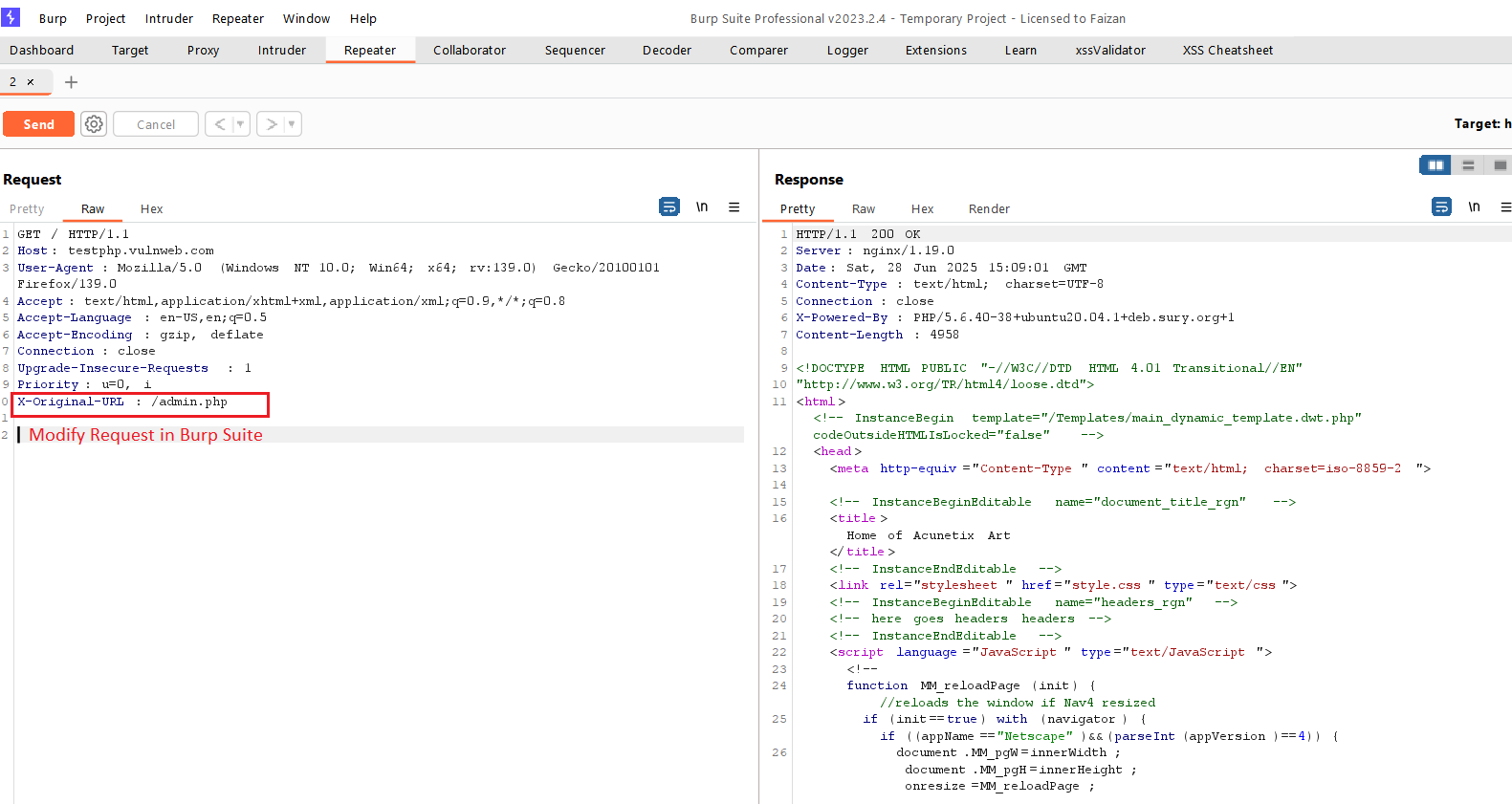
Task: Toggle non-printable chars \n in Request panel
Action: coord(702,206)
